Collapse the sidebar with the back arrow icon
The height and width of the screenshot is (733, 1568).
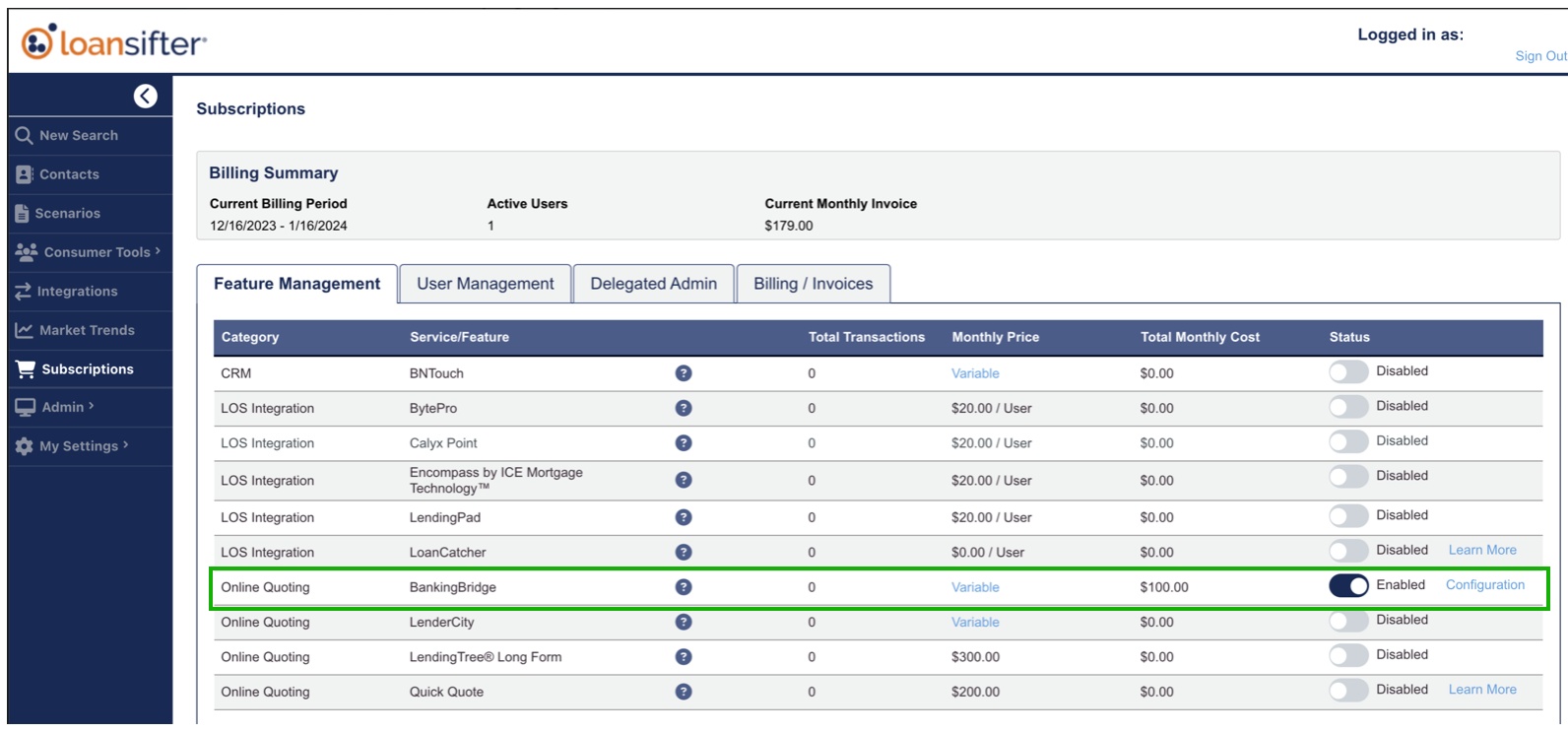coord(145,96)
